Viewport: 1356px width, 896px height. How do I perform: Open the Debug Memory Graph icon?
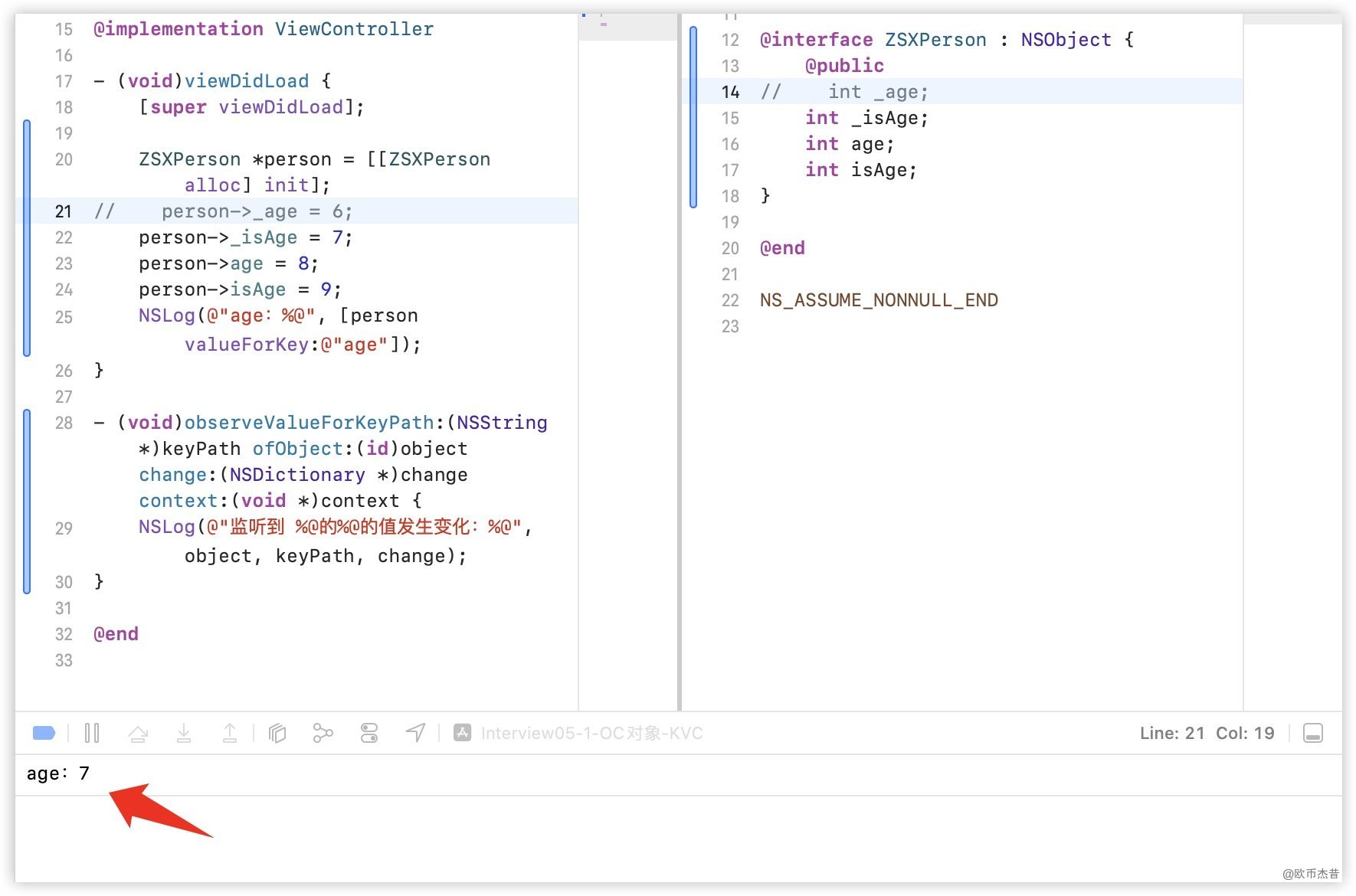pos(323,733)
